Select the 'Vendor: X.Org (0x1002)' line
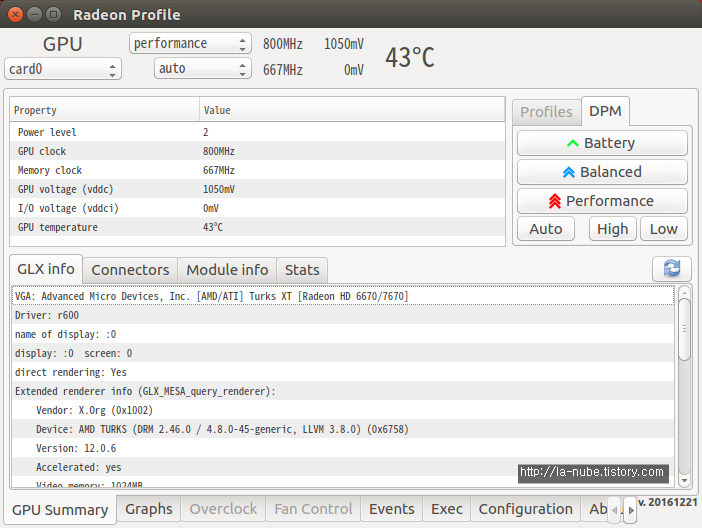702x528 pixels. (x=343, y=410)
